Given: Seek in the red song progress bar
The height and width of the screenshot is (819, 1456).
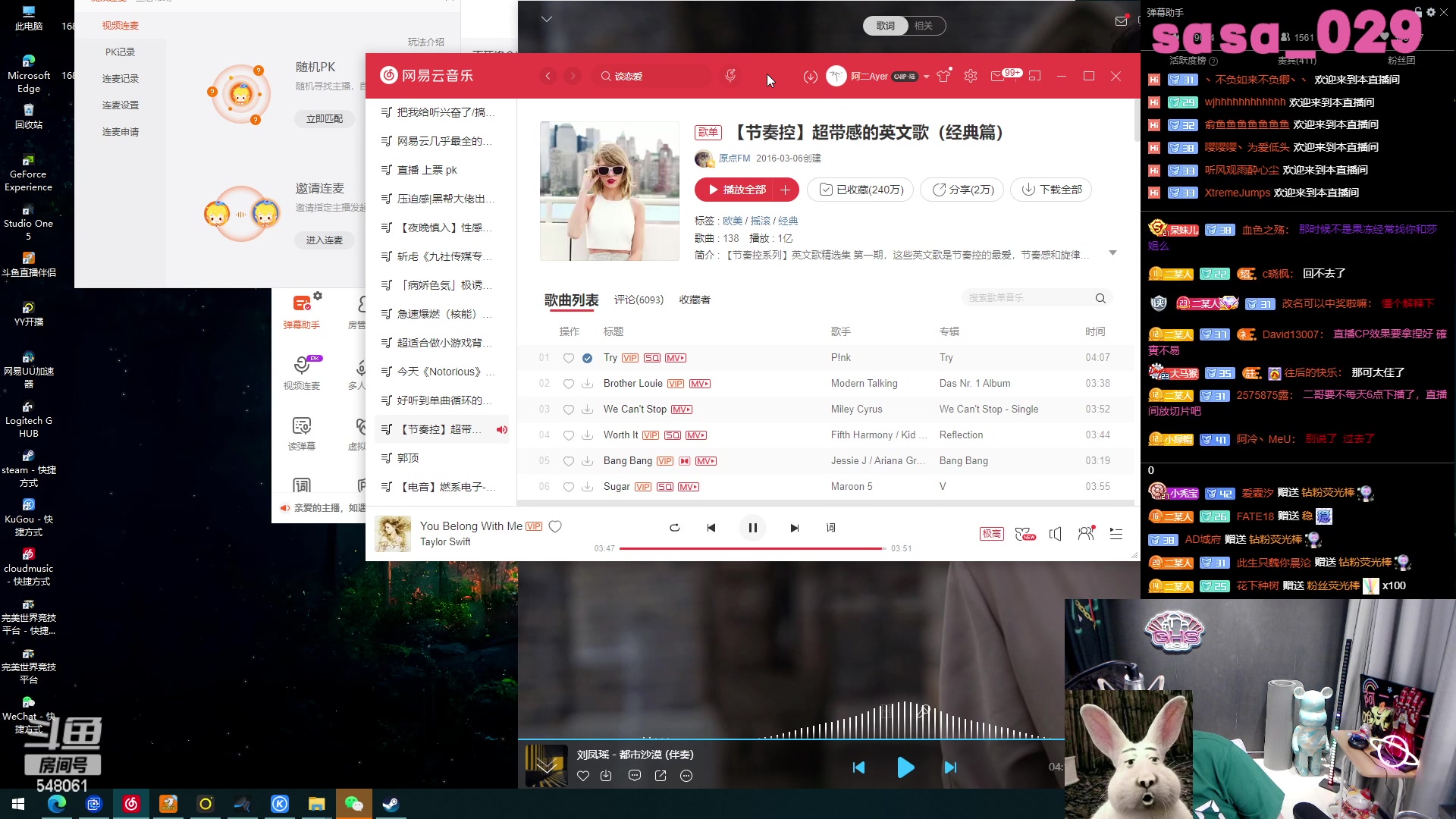Looking at the screenshot, I should pos(752,548).
